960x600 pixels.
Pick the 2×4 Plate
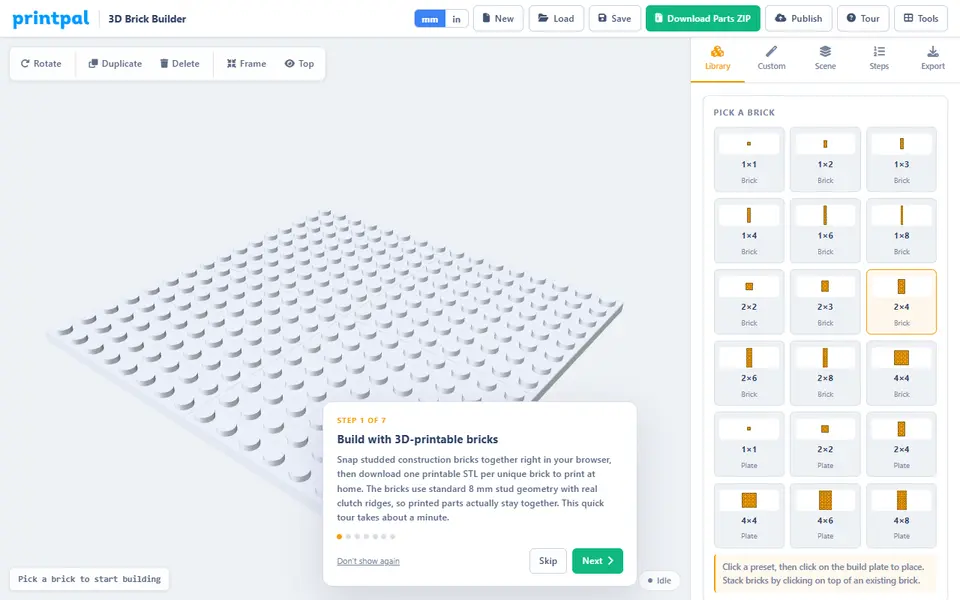pos(901,444)
